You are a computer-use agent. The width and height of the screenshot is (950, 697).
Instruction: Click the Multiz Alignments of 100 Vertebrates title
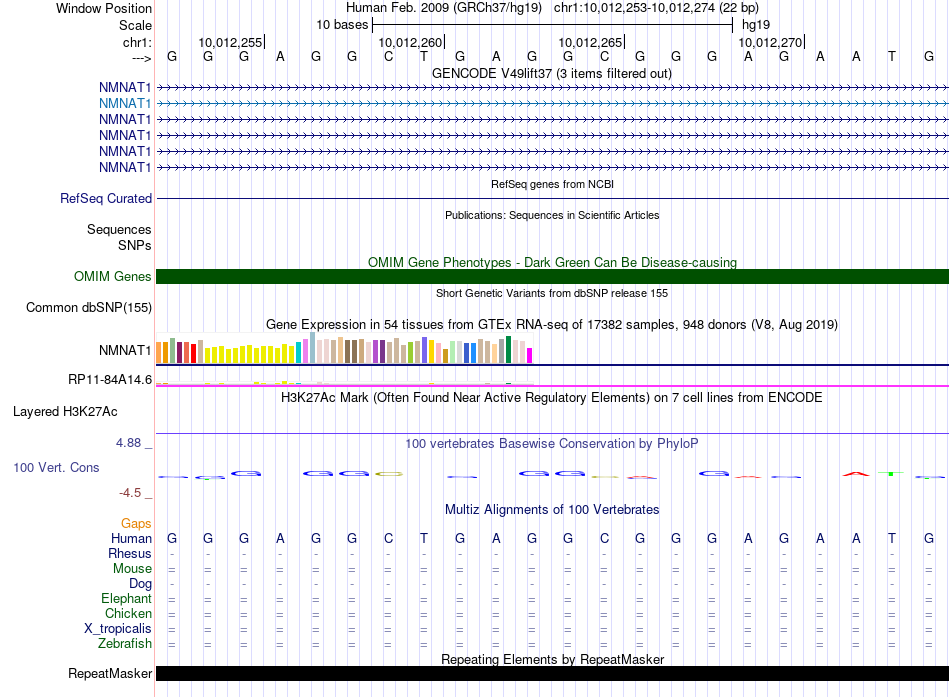coord(552,510)
